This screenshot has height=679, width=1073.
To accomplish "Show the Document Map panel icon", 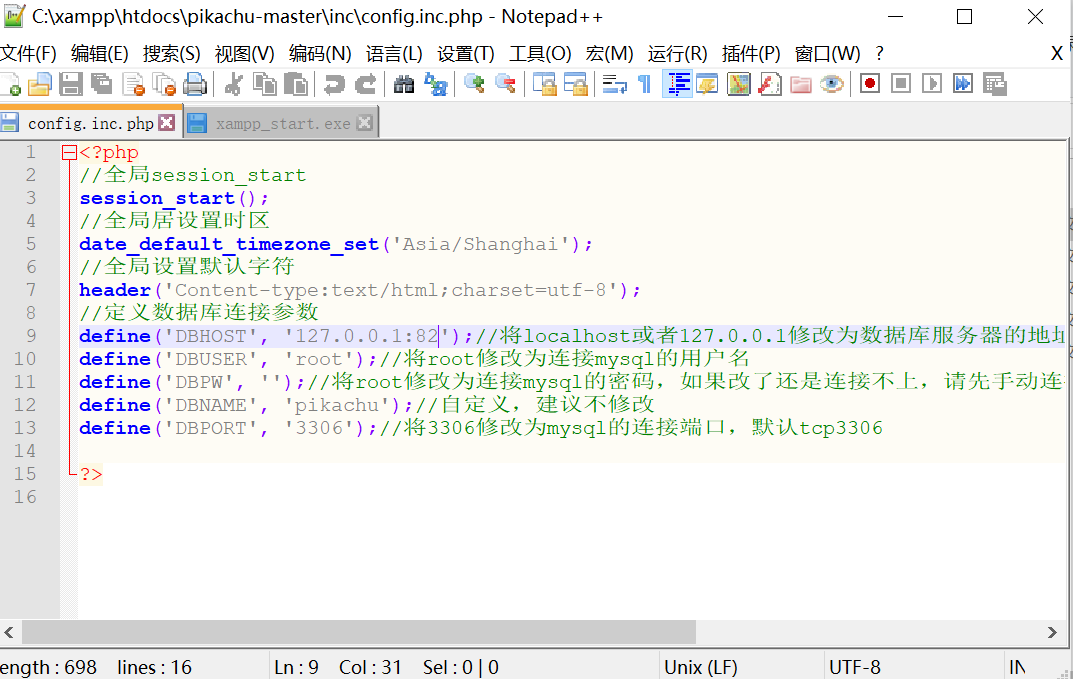I will (x=738, y=84).
